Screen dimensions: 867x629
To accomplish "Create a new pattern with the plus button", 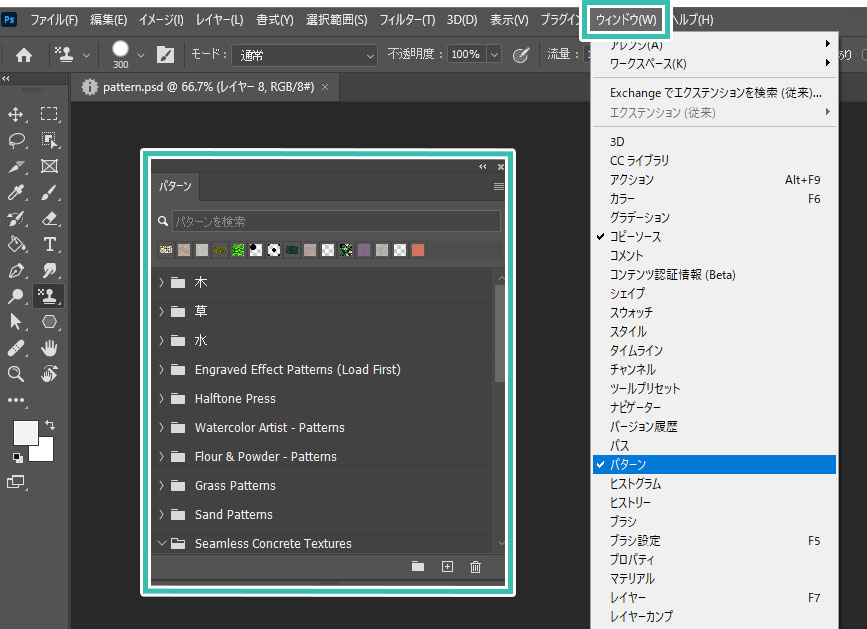I will (x=447, y=566).
